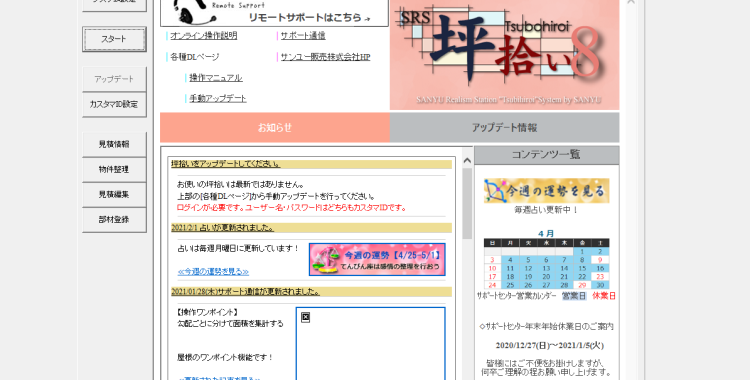Click the サポートセンター年末年始休業日のご案内 notice
Viewport: 750px width, 380px height.
pyautogui.click(x=546, y=326)
